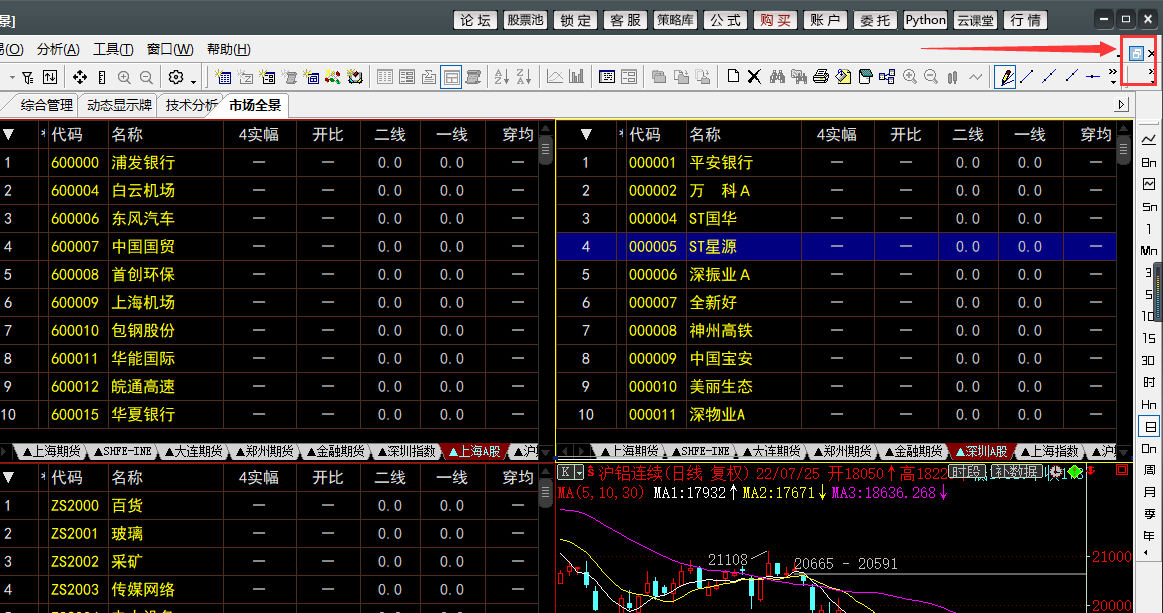Open the settings gear icon

176,77
